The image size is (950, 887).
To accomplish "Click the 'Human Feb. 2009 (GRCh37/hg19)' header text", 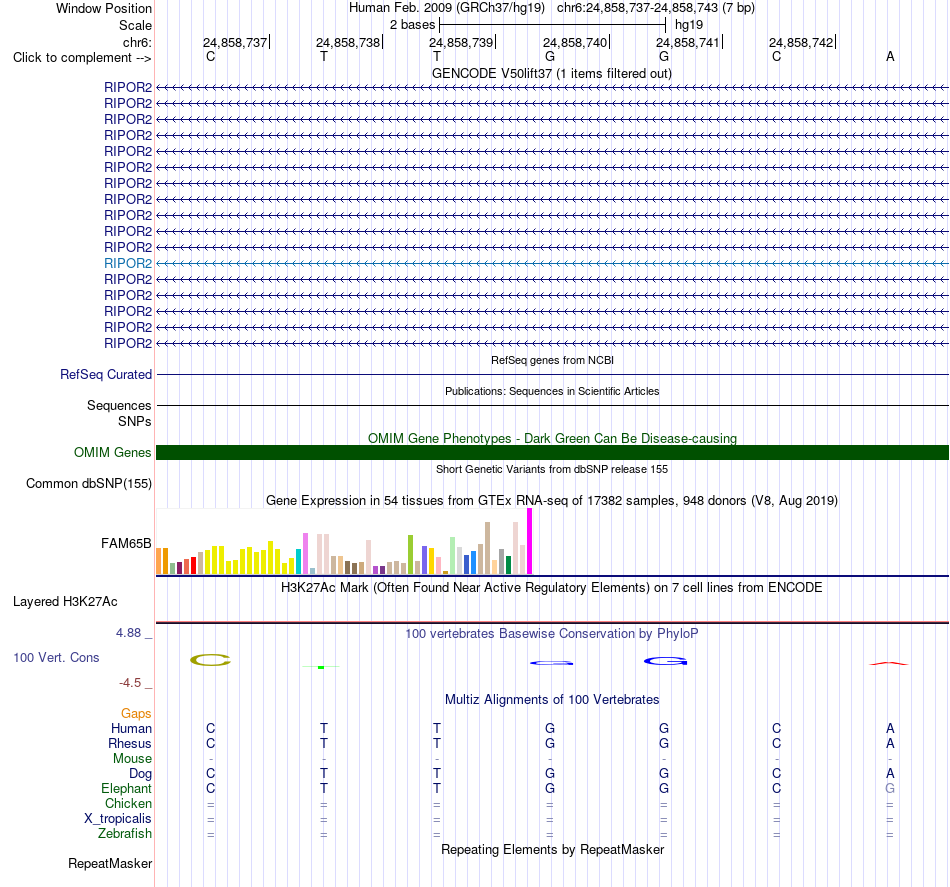I will click(447, 8).
